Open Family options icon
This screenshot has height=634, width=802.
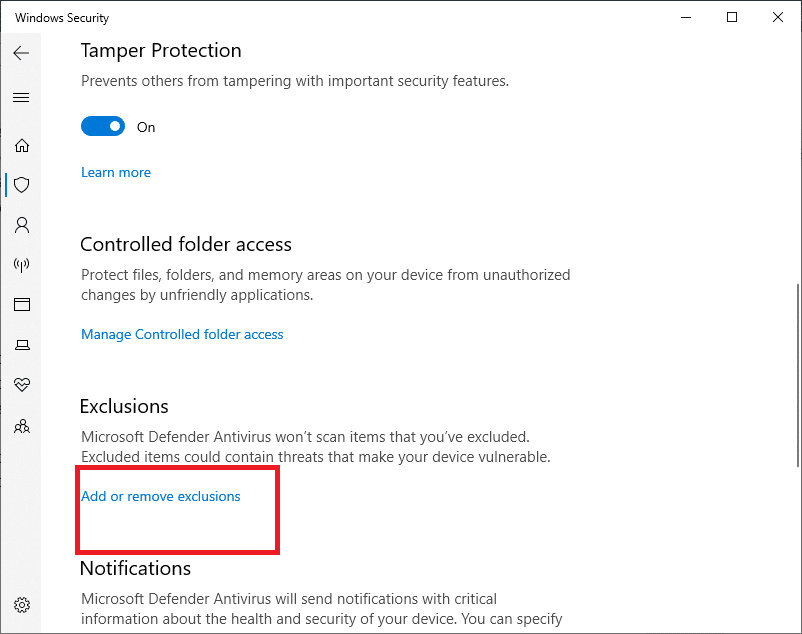click(21, 426)
